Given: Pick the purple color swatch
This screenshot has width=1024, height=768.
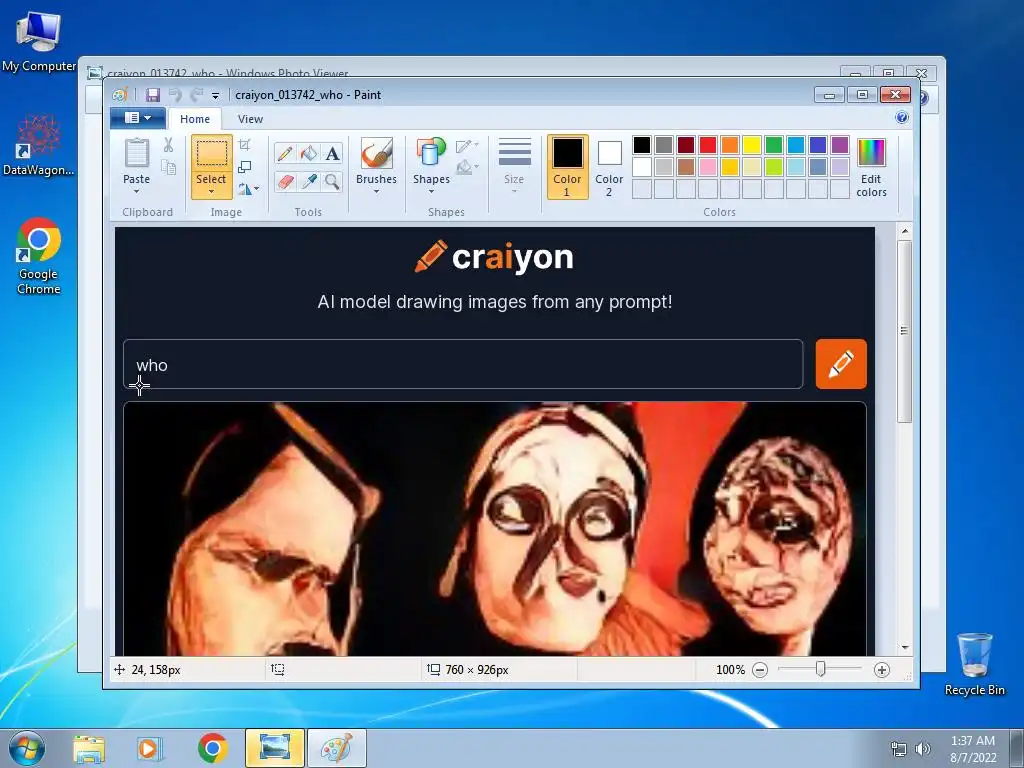Looking at the screenshot, I should 840,145.
